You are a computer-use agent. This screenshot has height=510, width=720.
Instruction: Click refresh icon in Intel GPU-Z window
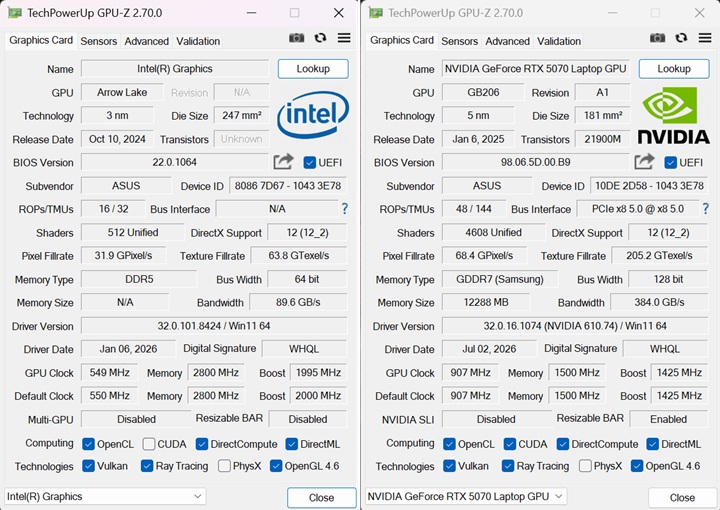coord(320,38)
